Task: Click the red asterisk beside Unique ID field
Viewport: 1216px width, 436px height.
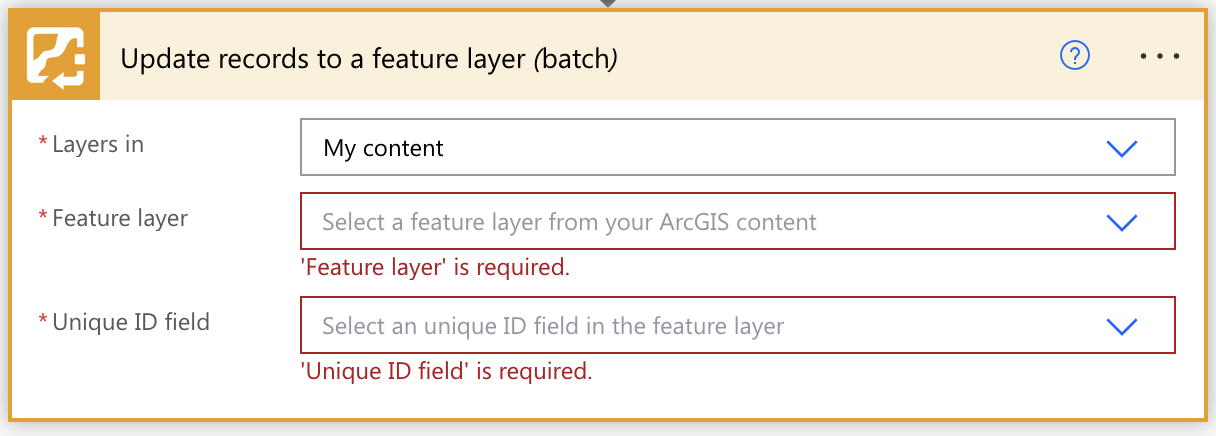Action: pos(43,322)
